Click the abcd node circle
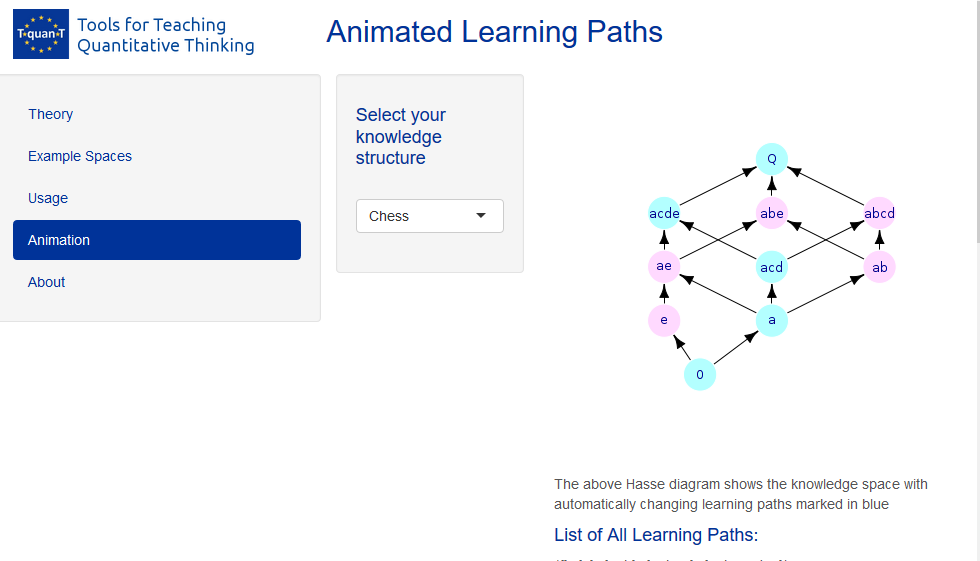The height and width of the screenshot is (561, 980). [879, 213]
